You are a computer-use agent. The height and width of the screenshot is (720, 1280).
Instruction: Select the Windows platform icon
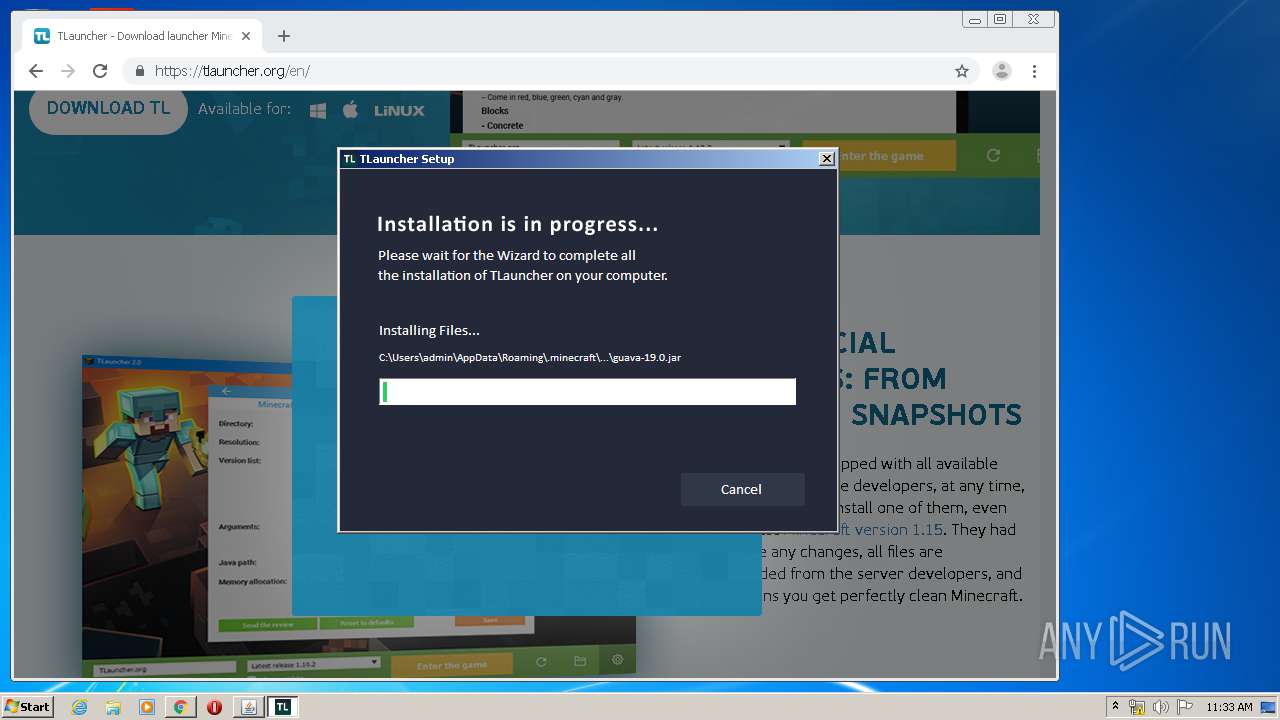click(318, 110)
